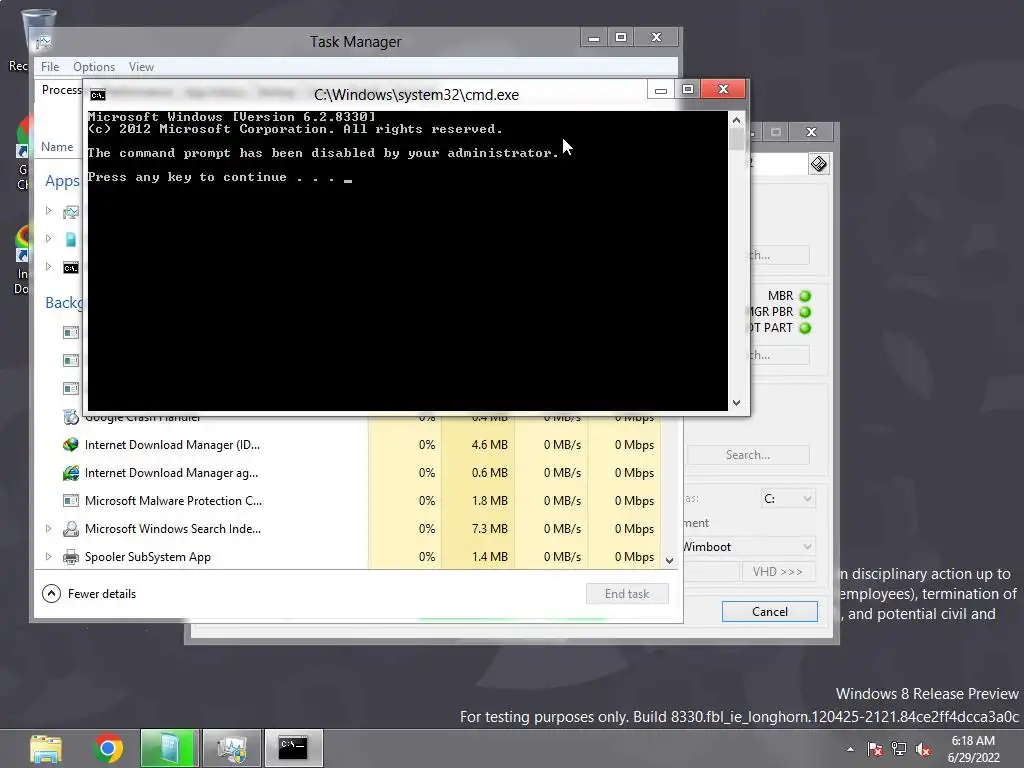The width and height of the screenshot is (1024, 768).
Task: Click Cancel in the setup window
Action: (769, 612)
